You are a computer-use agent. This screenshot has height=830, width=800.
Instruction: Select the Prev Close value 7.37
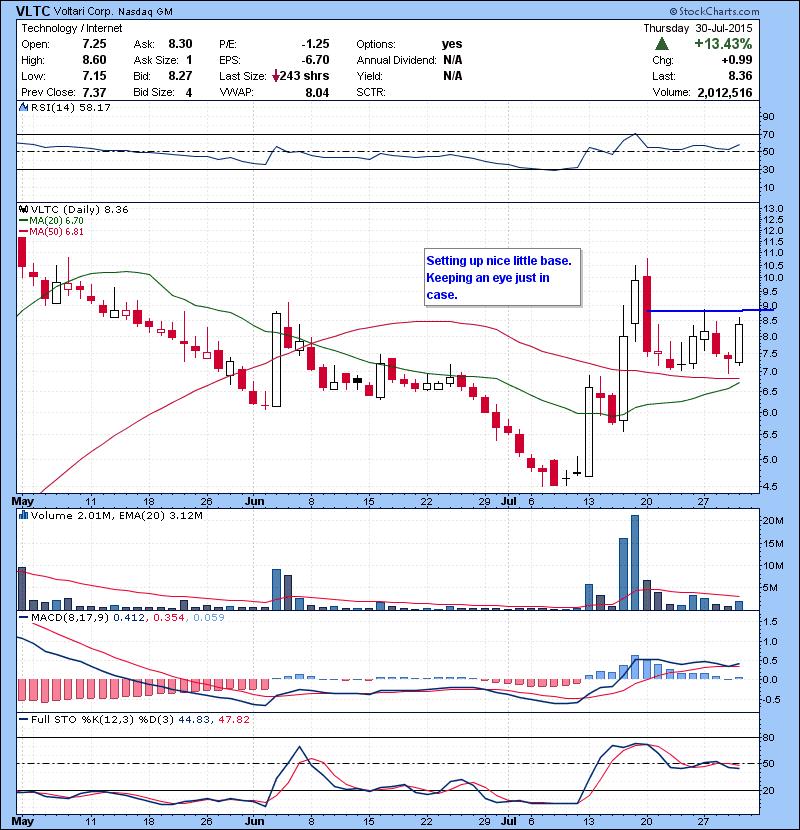click(x=94, y=92)
